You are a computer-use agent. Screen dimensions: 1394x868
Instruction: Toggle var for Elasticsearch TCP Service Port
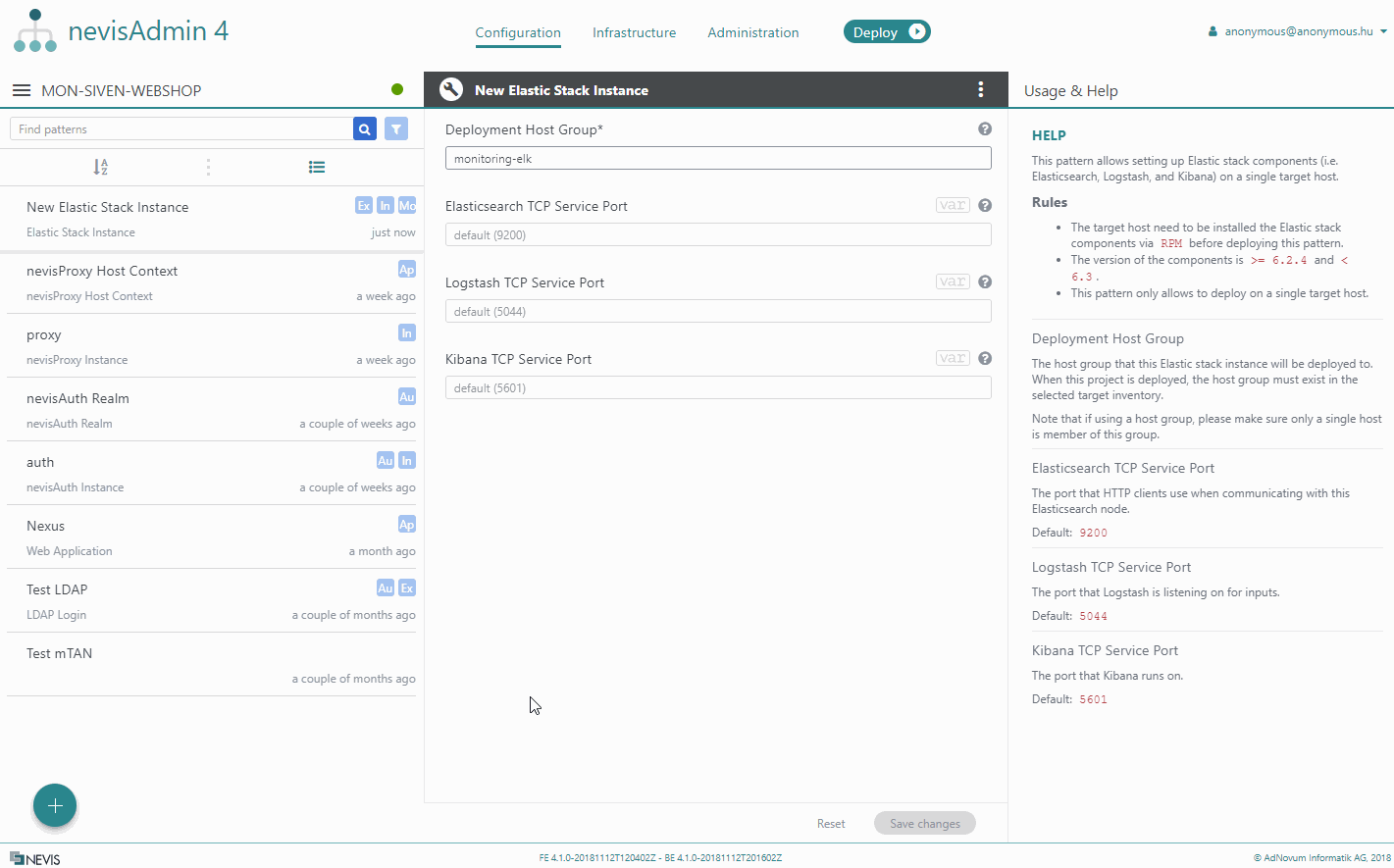(x=953, y=205)
